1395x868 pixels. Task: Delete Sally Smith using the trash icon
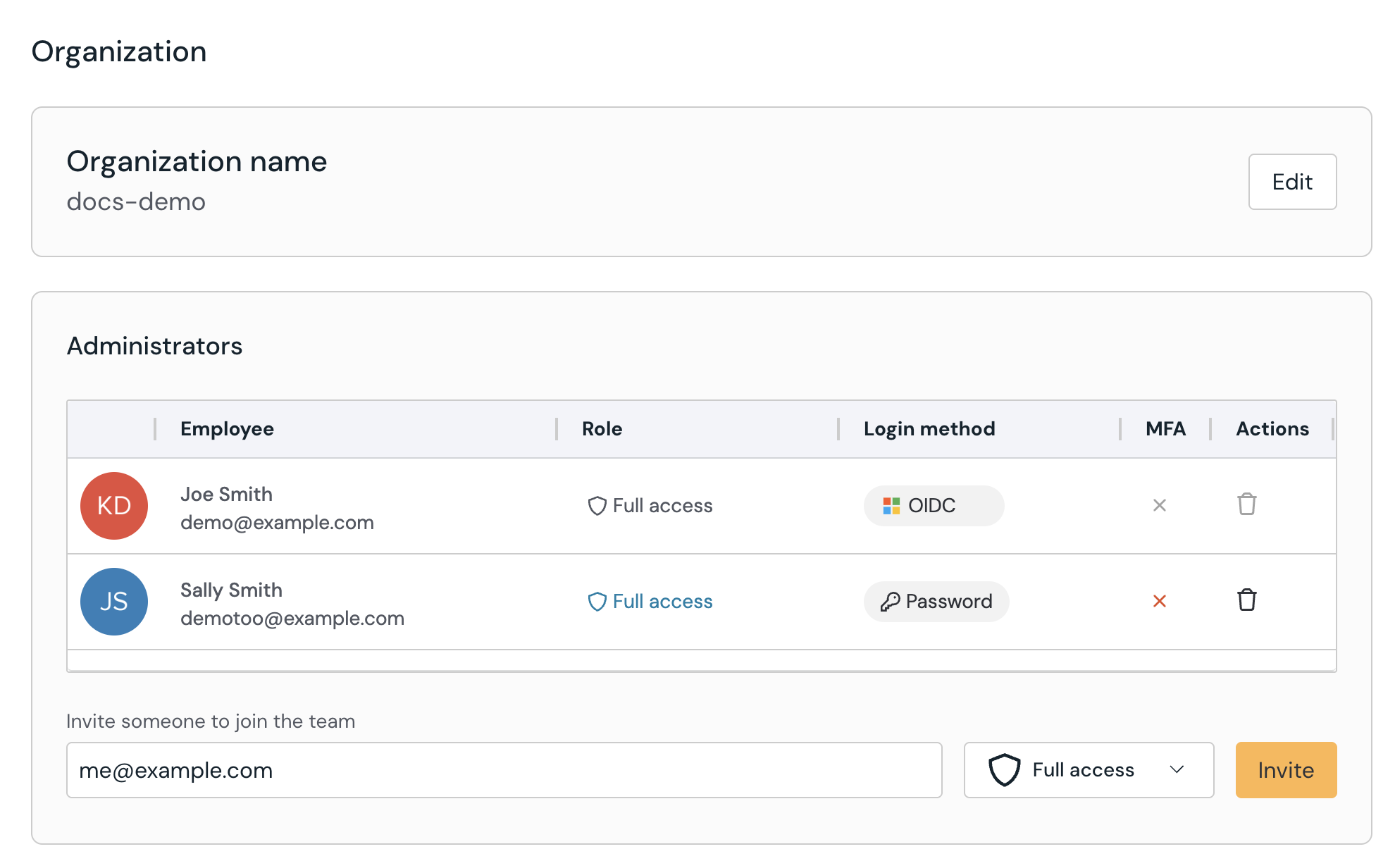tap(1246, 600)
